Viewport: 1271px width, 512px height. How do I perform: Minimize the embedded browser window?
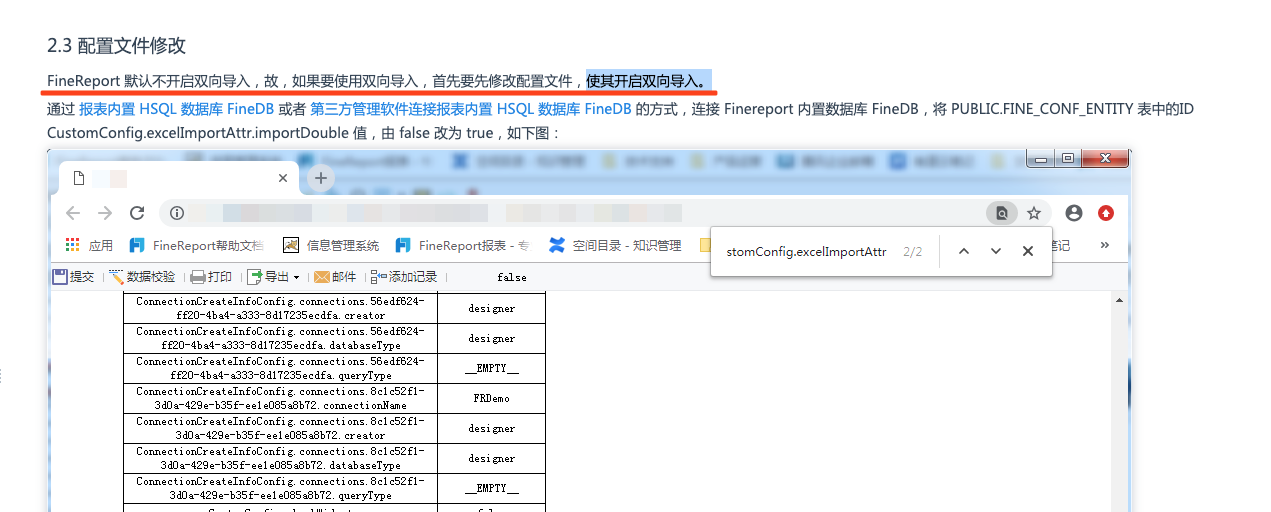coord(1042,158)
